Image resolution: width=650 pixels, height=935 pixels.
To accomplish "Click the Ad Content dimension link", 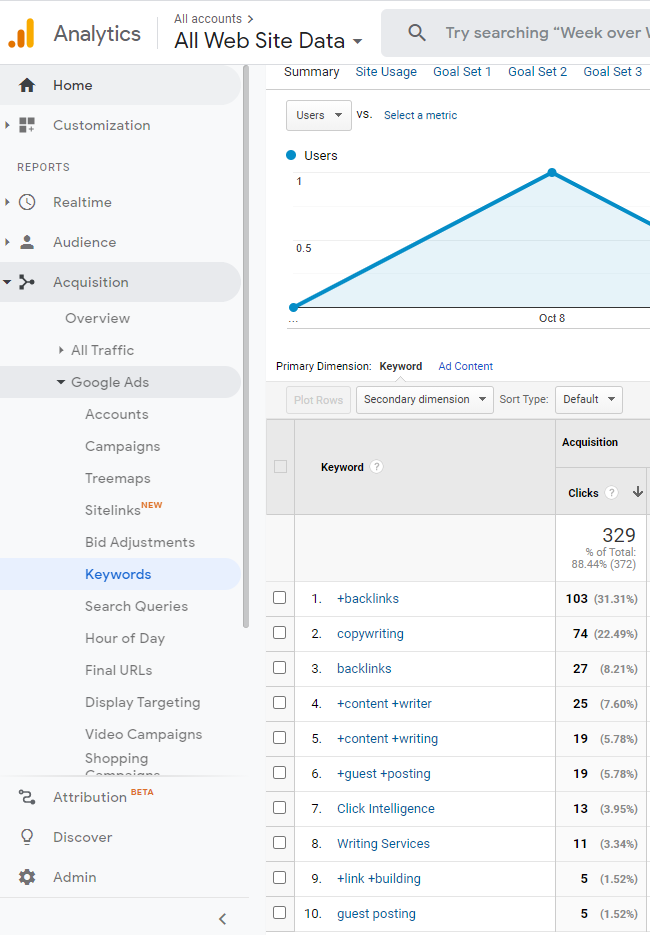I will 465,366.
